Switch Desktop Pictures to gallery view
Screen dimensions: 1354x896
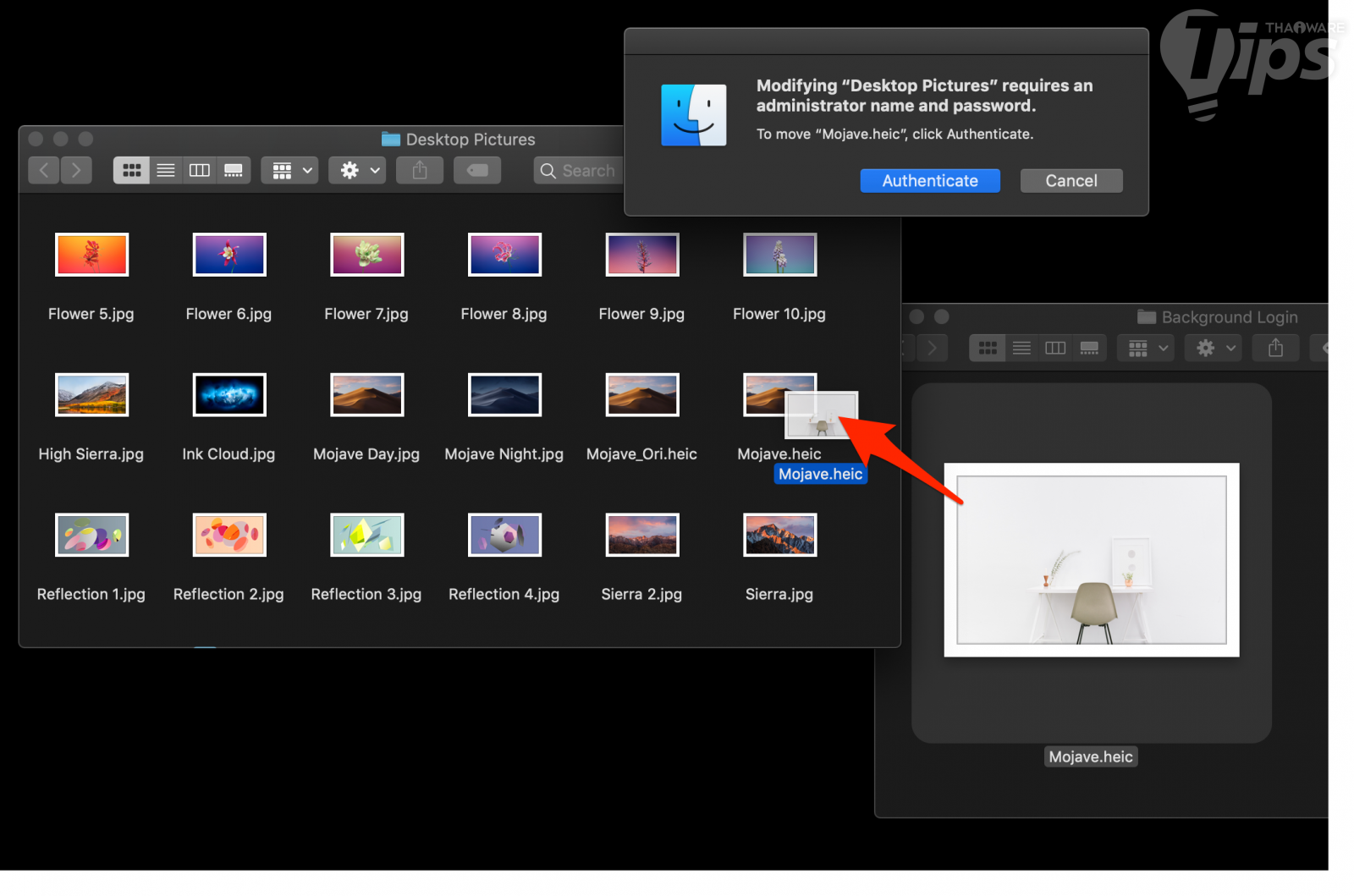[234, 170]
